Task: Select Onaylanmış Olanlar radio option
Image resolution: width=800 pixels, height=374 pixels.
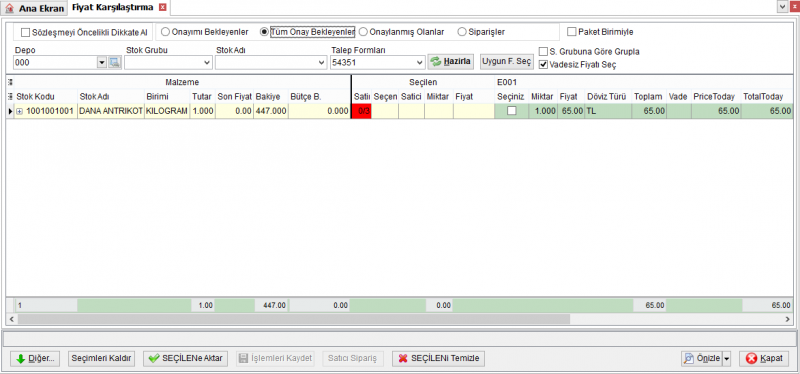Action: tap(363, 32)
